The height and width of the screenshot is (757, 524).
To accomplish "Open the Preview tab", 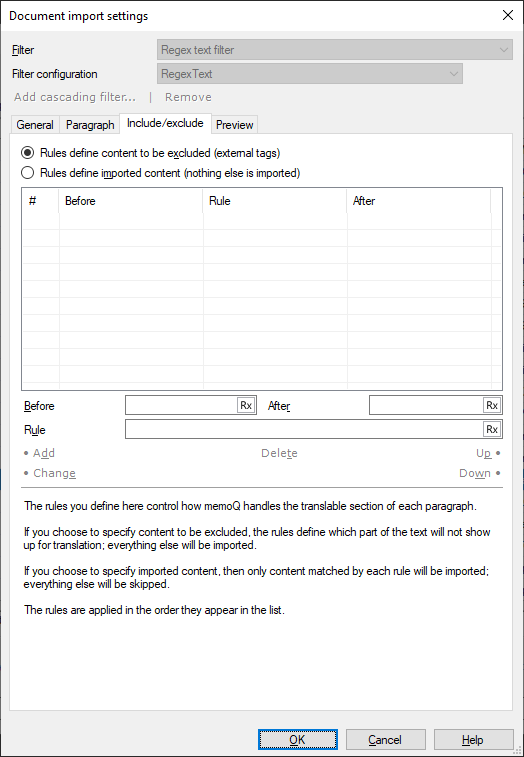I will click(x=235, y=125).
